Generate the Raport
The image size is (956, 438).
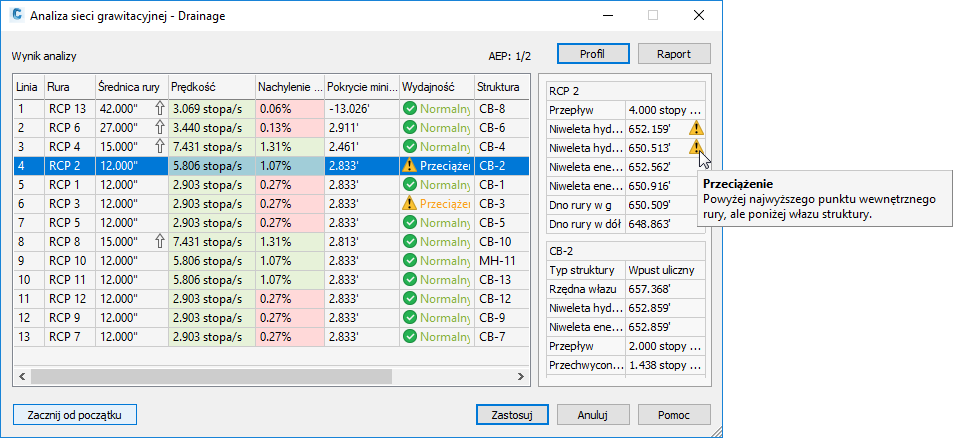(x=674, y=54)
